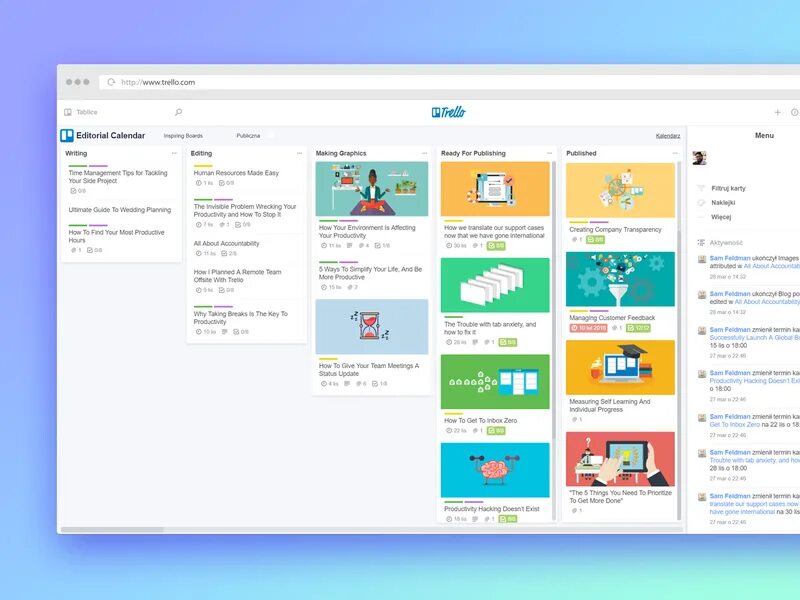
Task: Open the Tablice boards menu
Action: 81,112
